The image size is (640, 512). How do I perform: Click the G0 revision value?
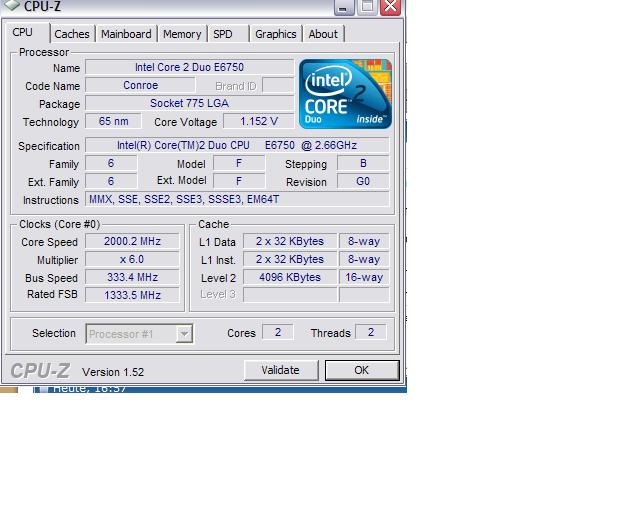tap(363, 181)
